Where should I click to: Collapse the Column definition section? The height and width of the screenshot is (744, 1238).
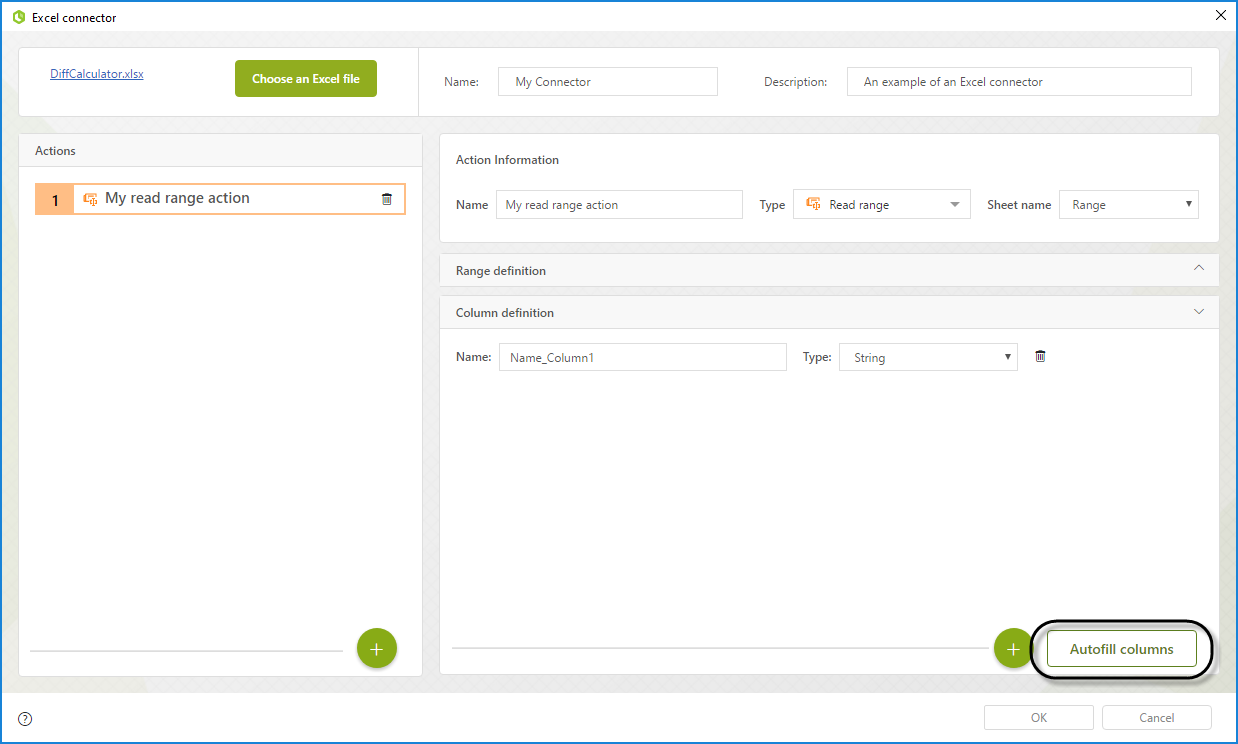pos(1199,312)
